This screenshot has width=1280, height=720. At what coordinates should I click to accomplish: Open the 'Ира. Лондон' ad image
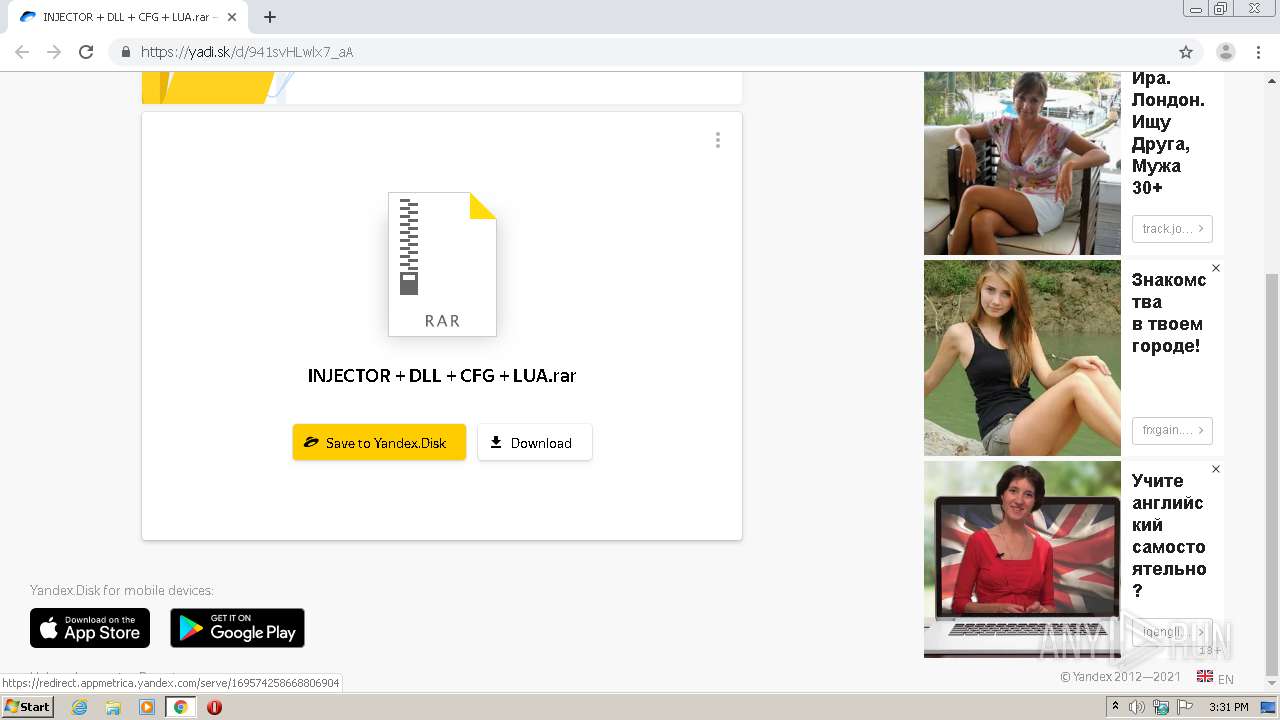click(1022, 163)
